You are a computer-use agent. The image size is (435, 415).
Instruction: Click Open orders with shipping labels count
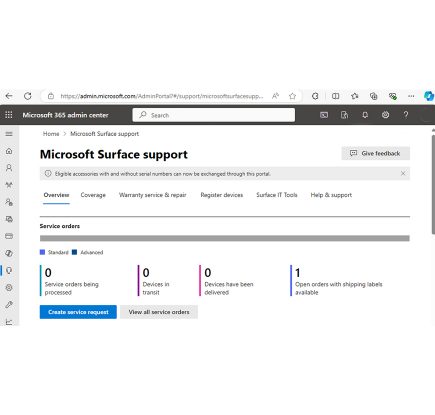pos(298,273)
